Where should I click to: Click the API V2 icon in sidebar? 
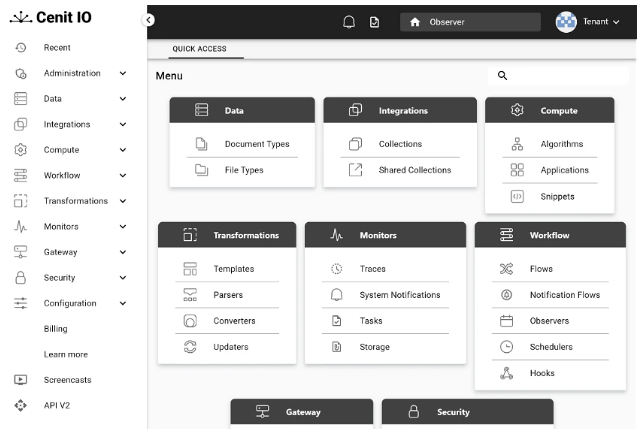pyautogui.click(x=20, y=406)
